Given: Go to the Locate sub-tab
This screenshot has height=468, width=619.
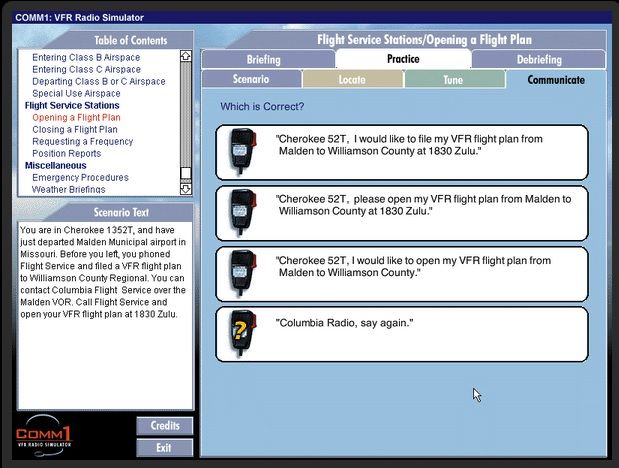Looking at the screenshot, I should [352, 79].
